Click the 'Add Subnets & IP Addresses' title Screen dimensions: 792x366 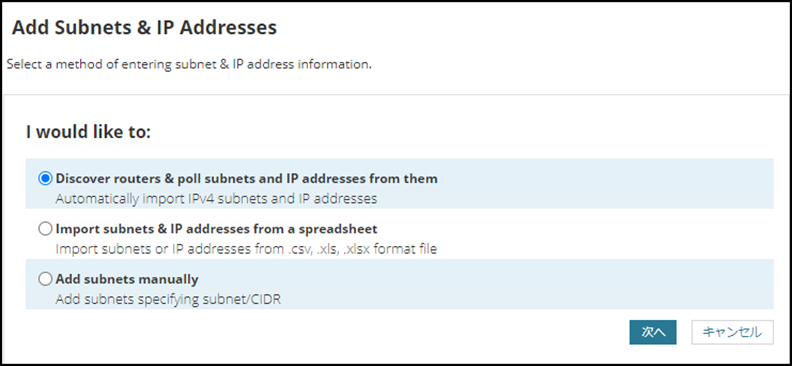click(x=144, y=27)
